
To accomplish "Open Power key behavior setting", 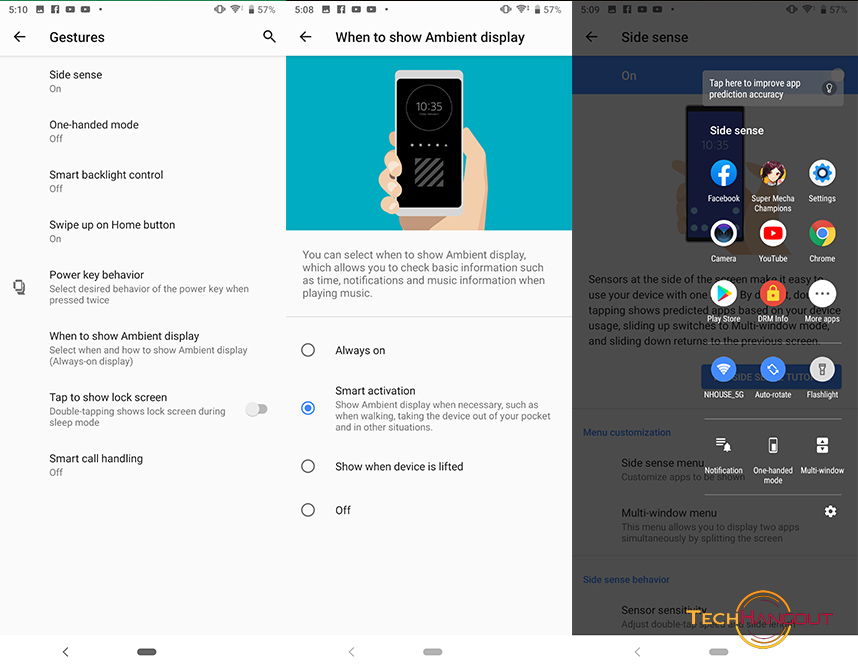I will click(143, 287).
